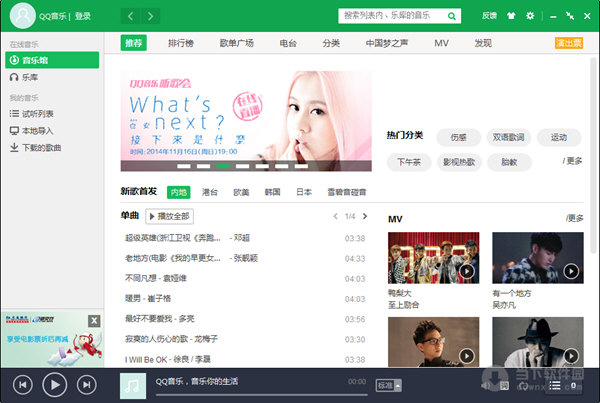The height and width of the screenshot is (403, 600).
Task: Toggle the lyrics 词 icon
Action: 504,386
